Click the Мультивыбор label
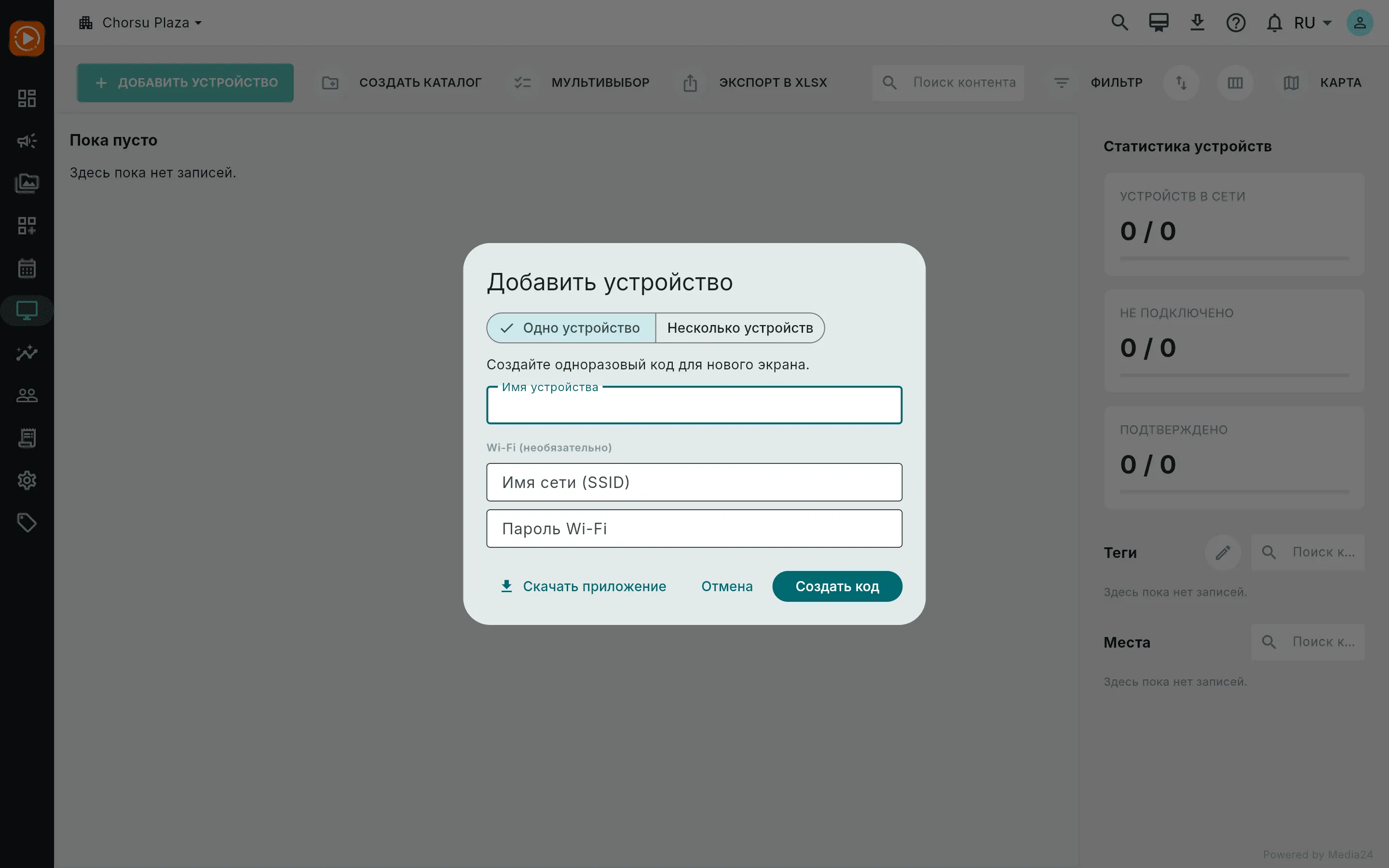The image size is (1389, 868). (x=600, y=82)
